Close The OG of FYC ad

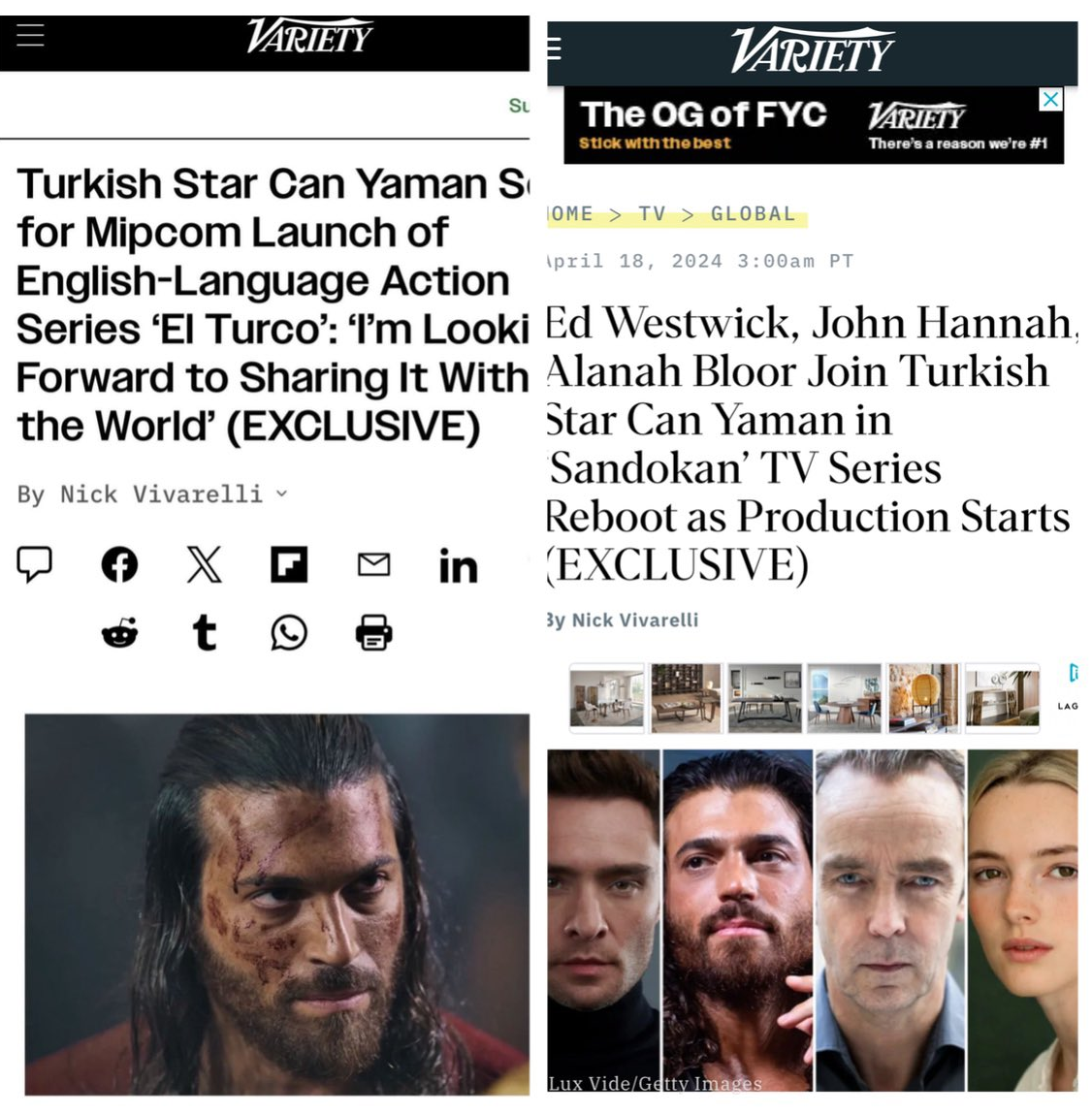[1050, 100]
